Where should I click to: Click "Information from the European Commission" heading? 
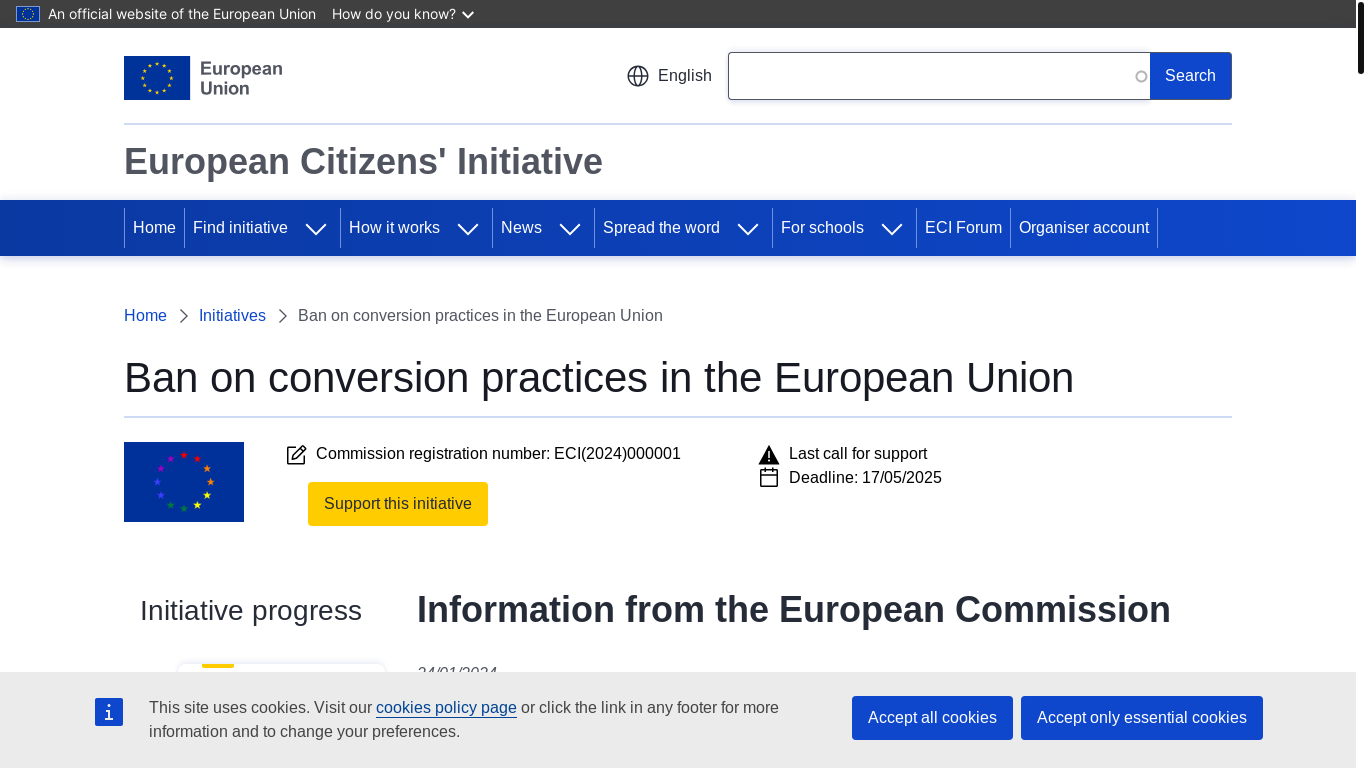tap(794, 610)
